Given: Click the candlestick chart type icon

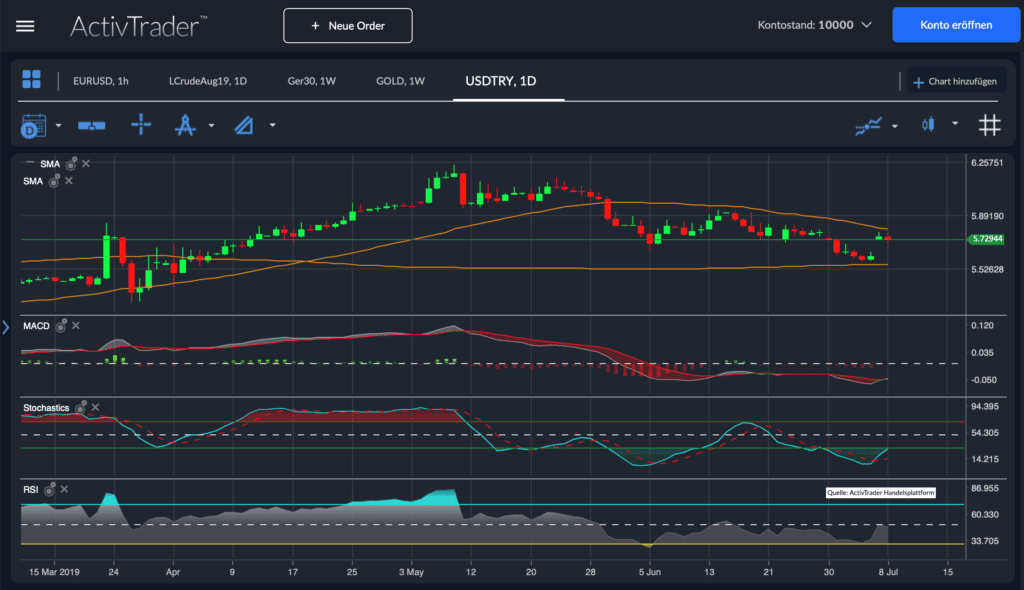Looking at the screenshot, I should point(928,124).
